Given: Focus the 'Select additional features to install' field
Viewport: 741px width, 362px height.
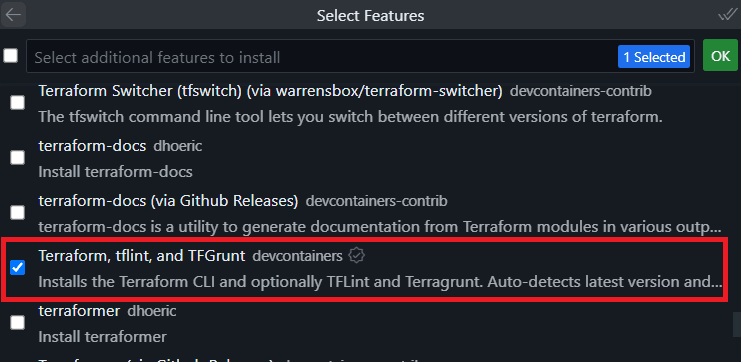Looking at the screenshot, I should [x=321, y=57].
